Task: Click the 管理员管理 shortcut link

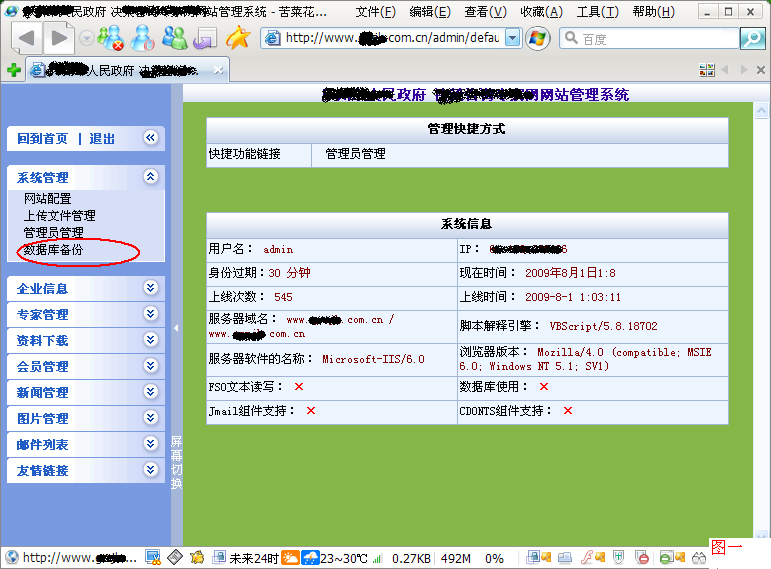Action: [355, 154]
